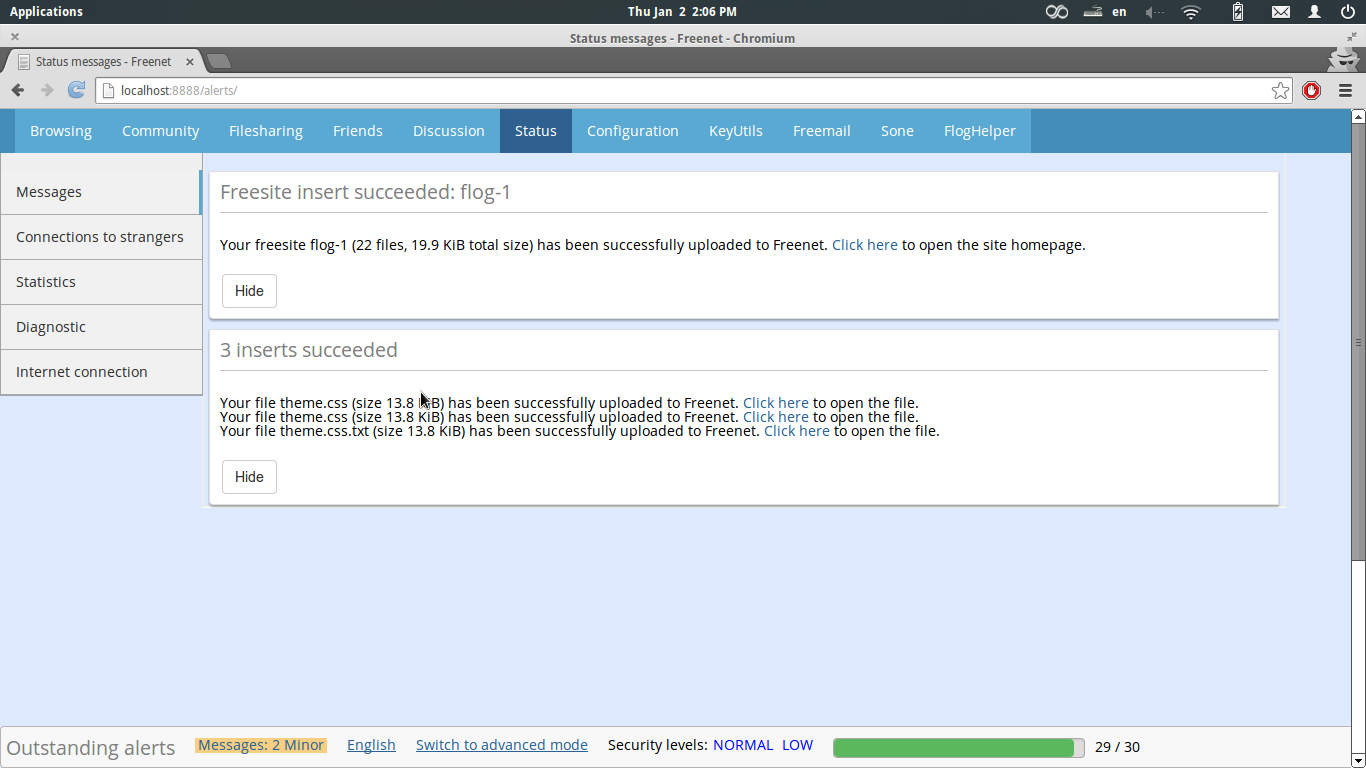Open the Sone menu

coord(897,131)
